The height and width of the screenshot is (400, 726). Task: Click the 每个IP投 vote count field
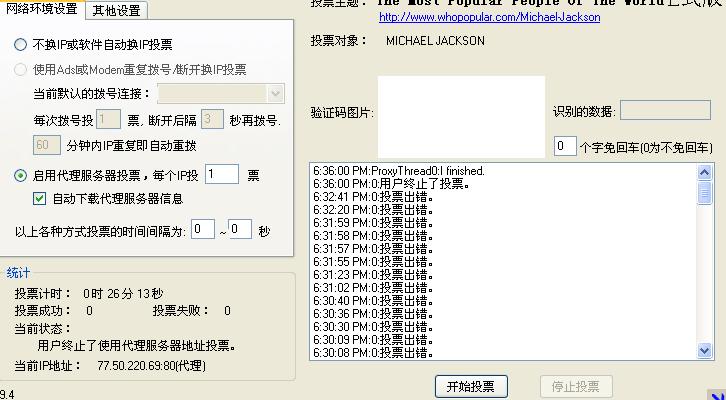pyautogui.click(x=222, y=175)
